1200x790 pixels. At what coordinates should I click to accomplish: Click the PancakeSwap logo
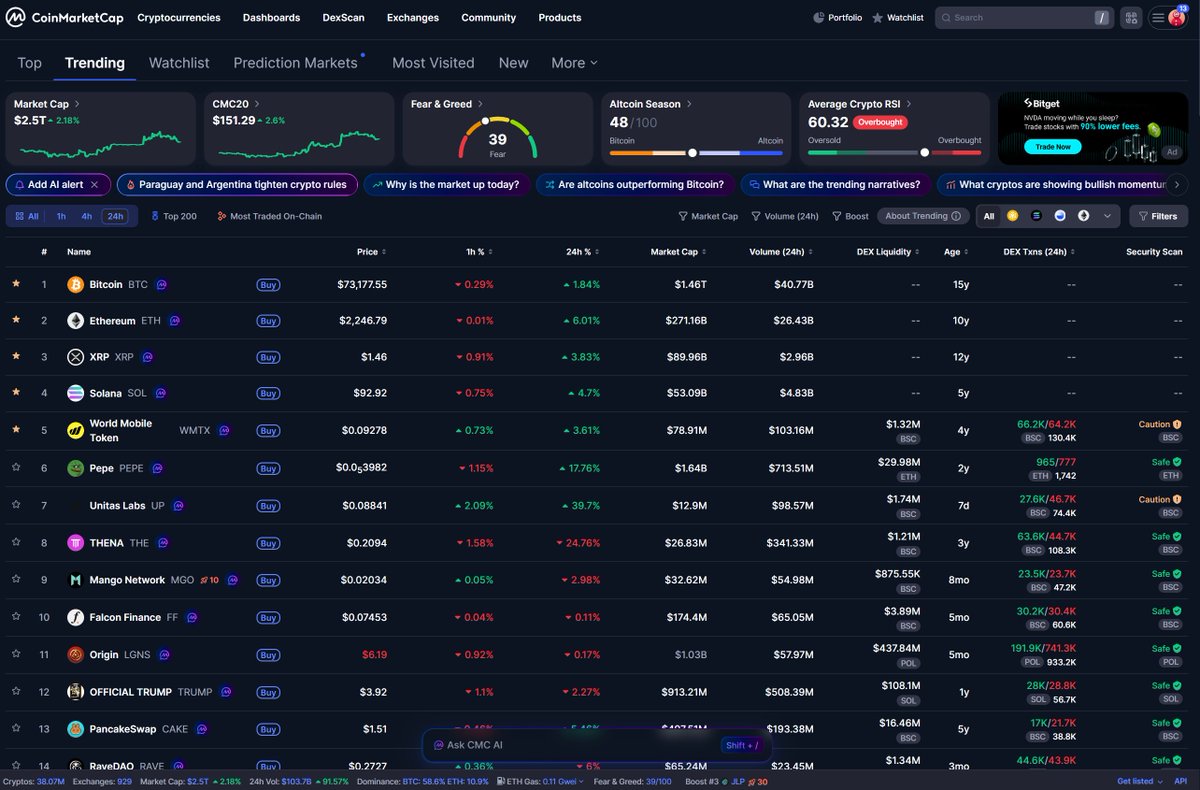coord(75,729)
